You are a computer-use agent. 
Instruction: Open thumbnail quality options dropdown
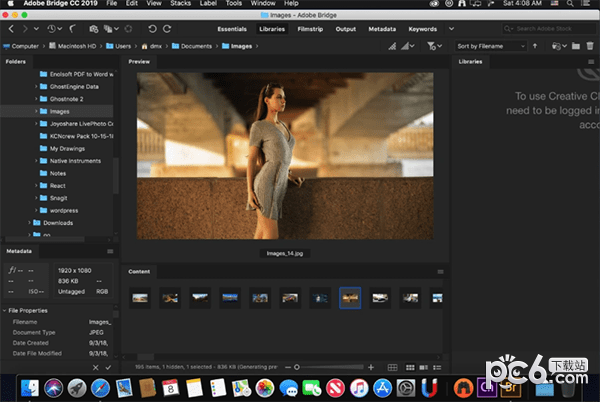coord(408,46)
